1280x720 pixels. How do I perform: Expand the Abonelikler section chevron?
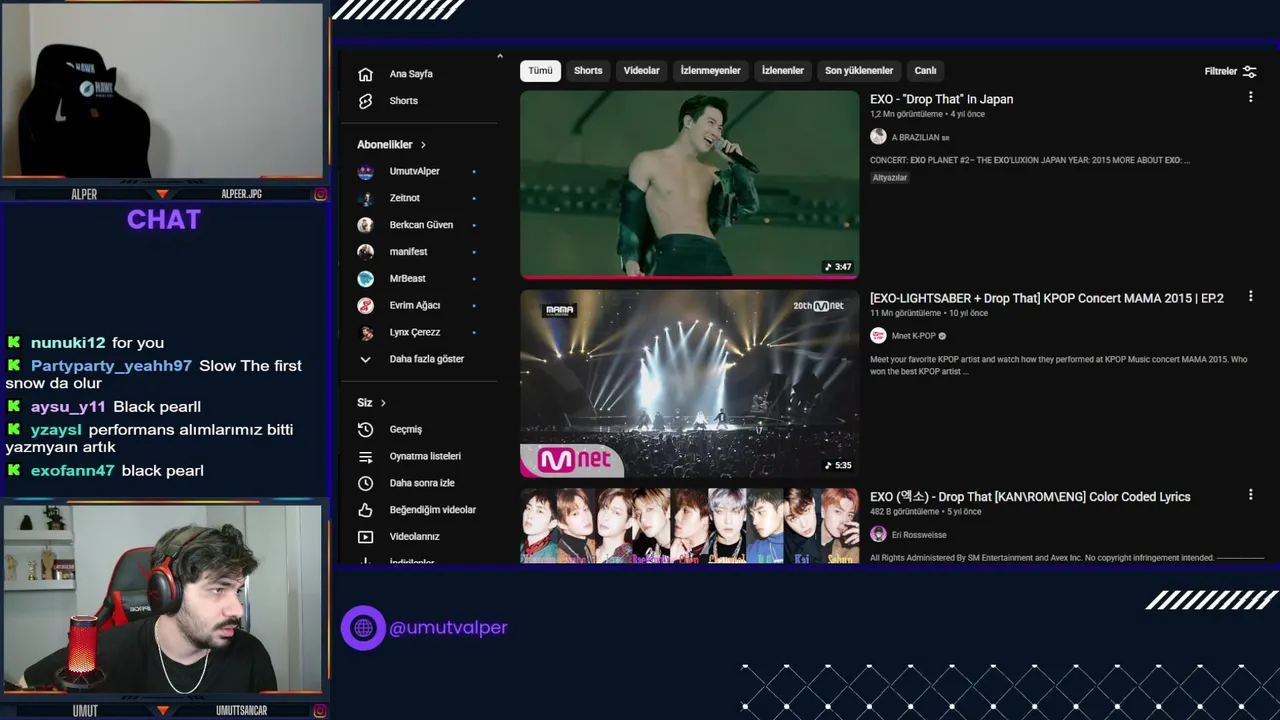click(x=423, y=145)
